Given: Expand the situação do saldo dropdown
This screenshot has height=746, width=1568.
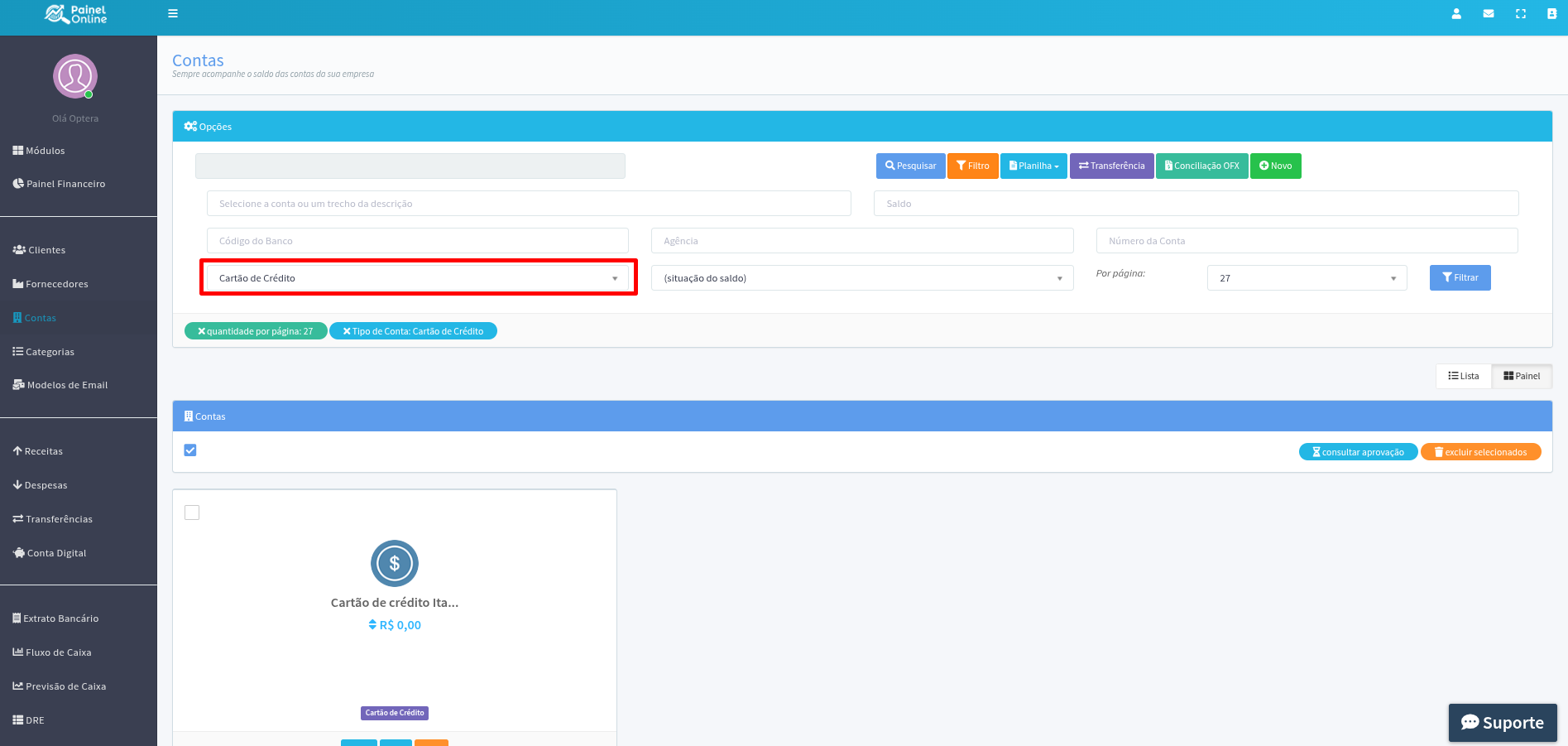Looking at the screenshot, I should pyautogui.click(x=861, y=278).
